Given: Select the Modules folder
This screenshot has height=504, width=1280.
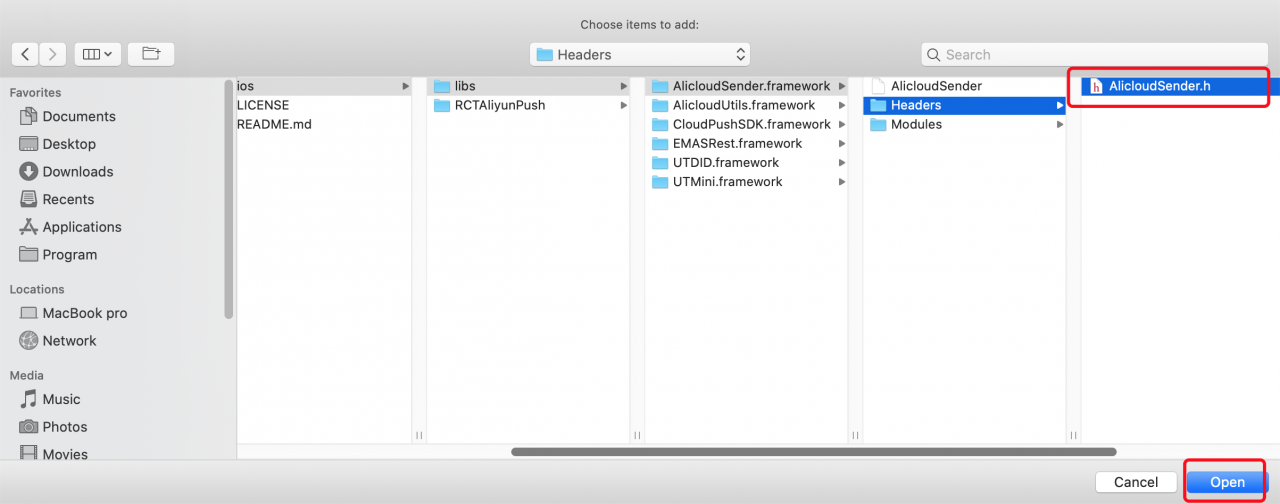Looking at the screenshot, I should point(965,124).
